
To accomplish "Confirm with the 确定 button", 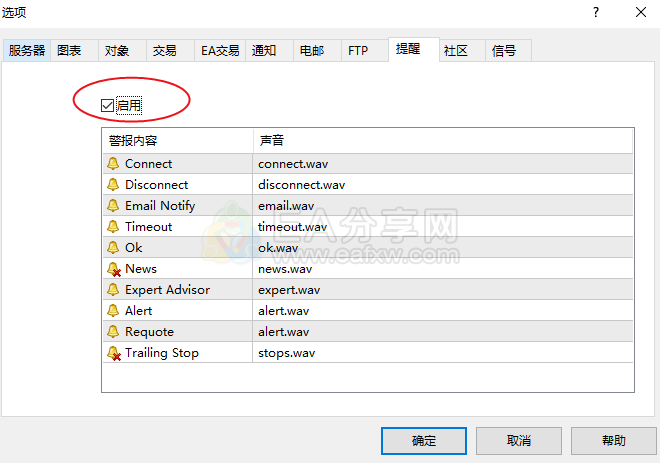I will coord(424,441).
